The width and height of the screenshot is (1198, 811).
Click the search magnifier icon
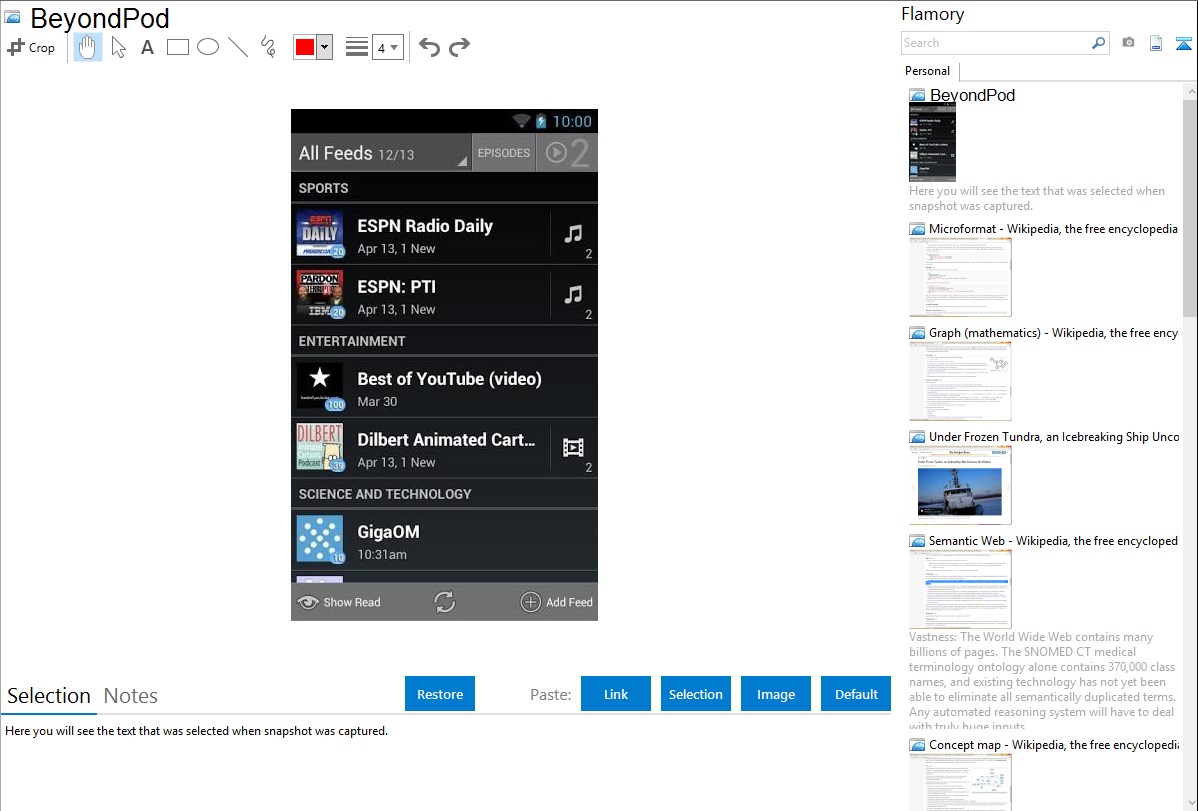tap(1099, 43)
